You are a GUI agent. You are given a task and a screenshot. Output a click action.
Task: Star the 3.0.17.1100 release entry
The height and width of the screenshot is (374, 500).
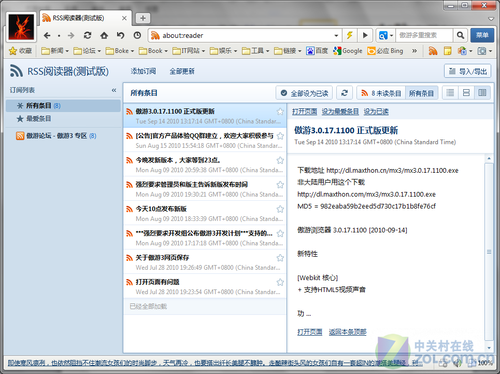pyautogui.click(x=280, y=112)
